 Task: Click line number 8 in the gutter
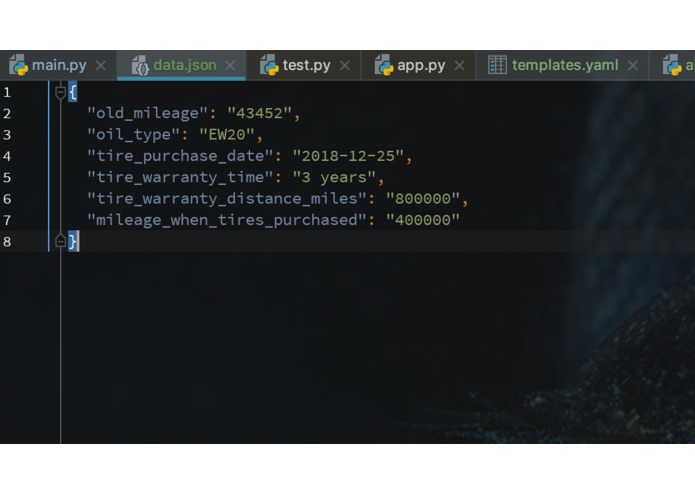(7, 241)
